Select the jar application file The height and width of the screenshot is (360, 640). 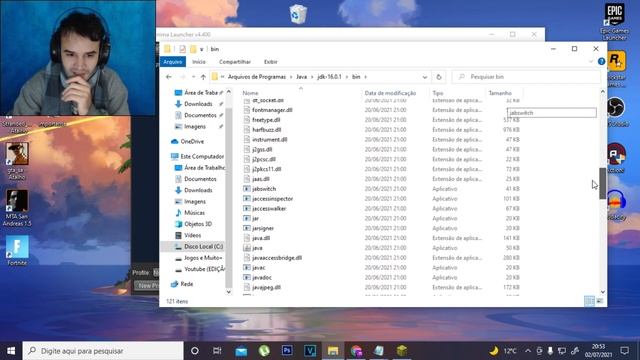[x=256, y=218]
